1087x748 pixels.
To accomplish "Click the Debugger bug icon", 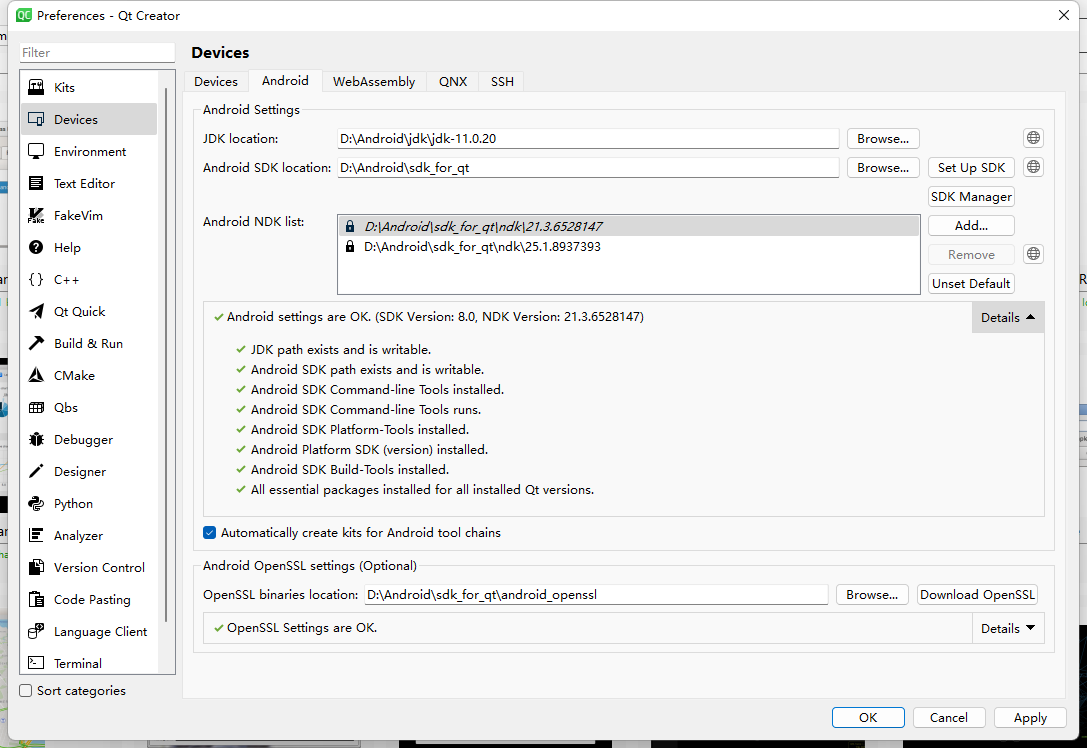I will point(36,440).
